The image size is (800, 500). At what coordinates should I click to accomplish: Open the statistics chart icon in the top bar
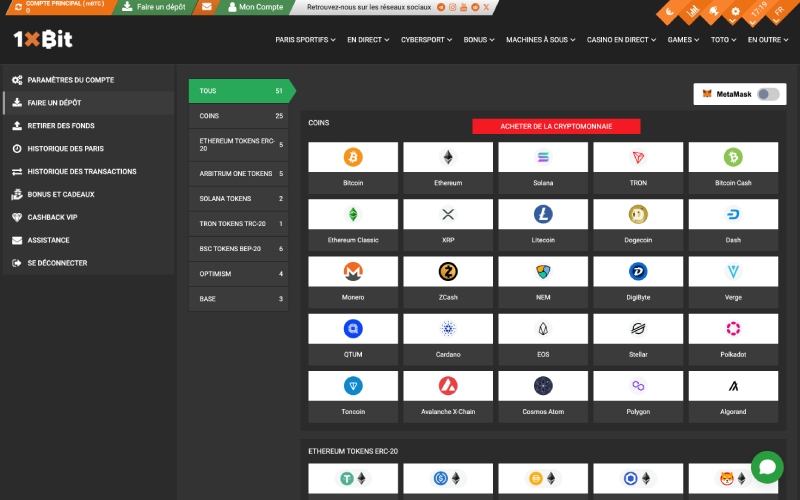pos(692,11)
